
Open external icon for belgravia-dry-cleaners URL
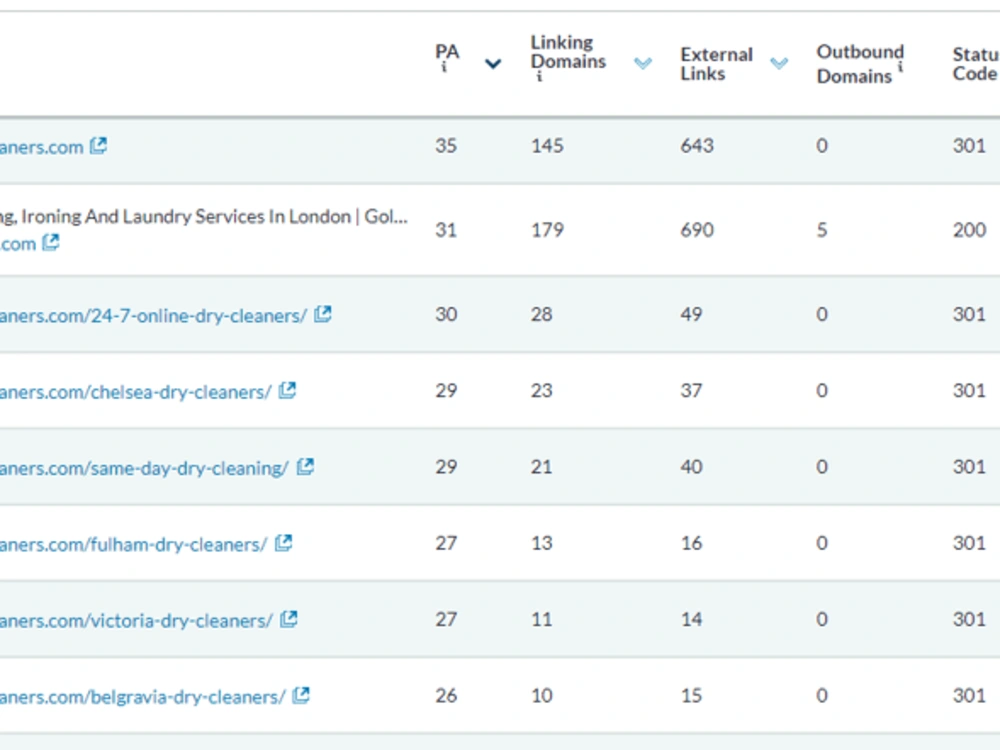[x=301, y=695]
